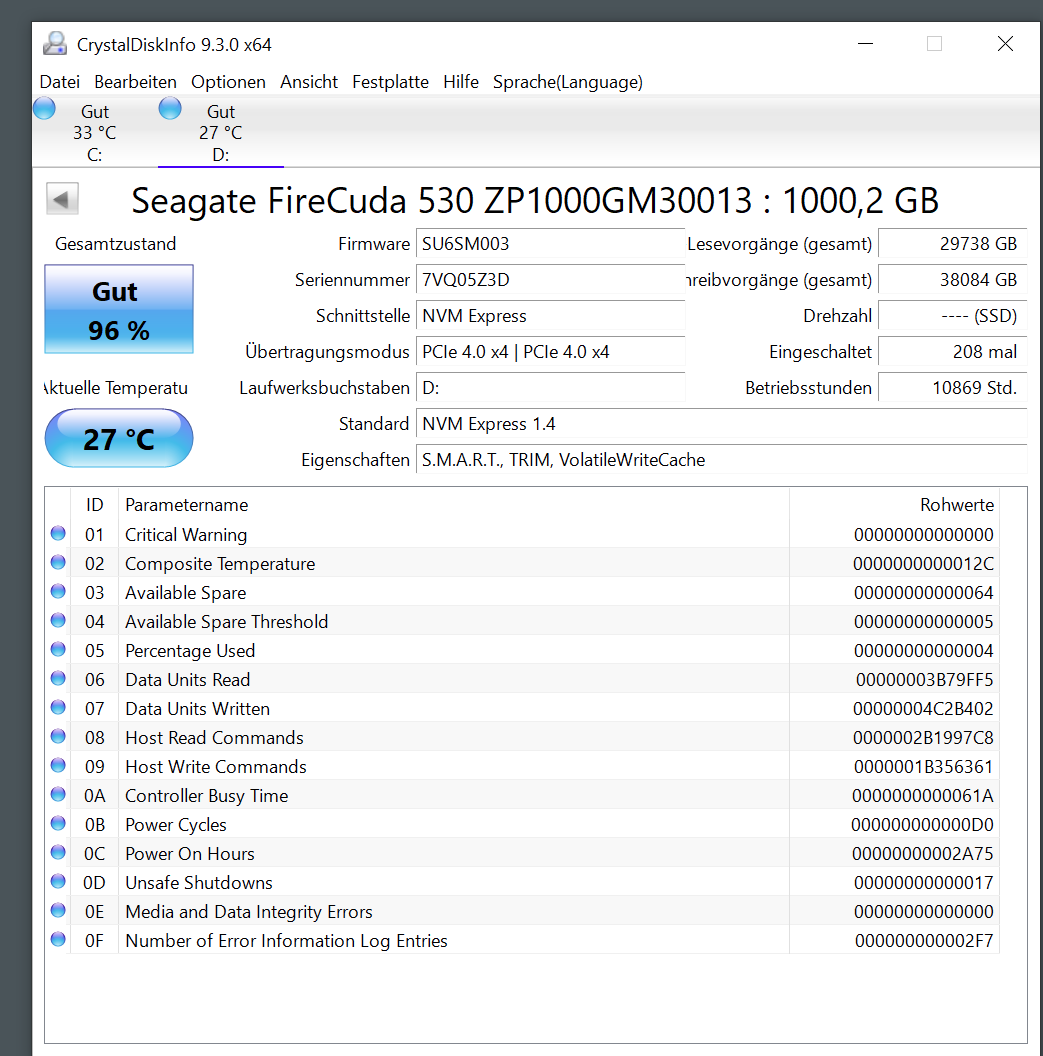Image resolution: width=1043 pixels, height=1056 pixels.
Task: Open the Ansicht menu
Action: point(309,82)
